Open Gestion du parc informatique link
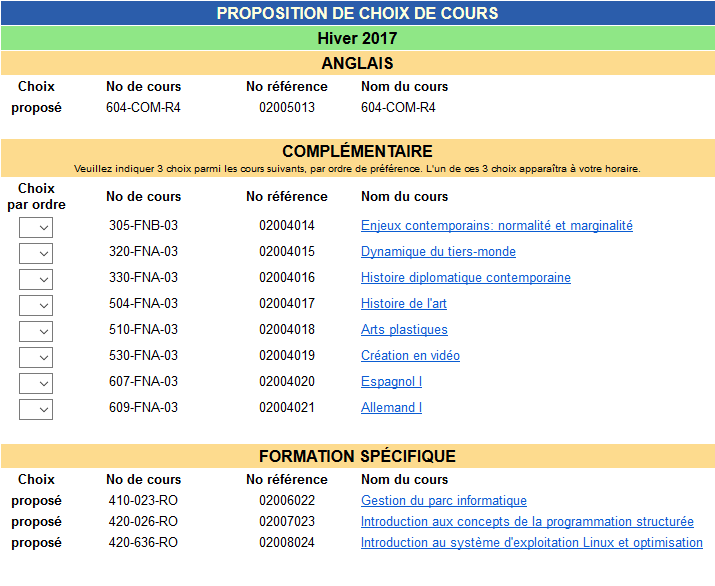This screenshot has width=715, height=586. point(444,501)
